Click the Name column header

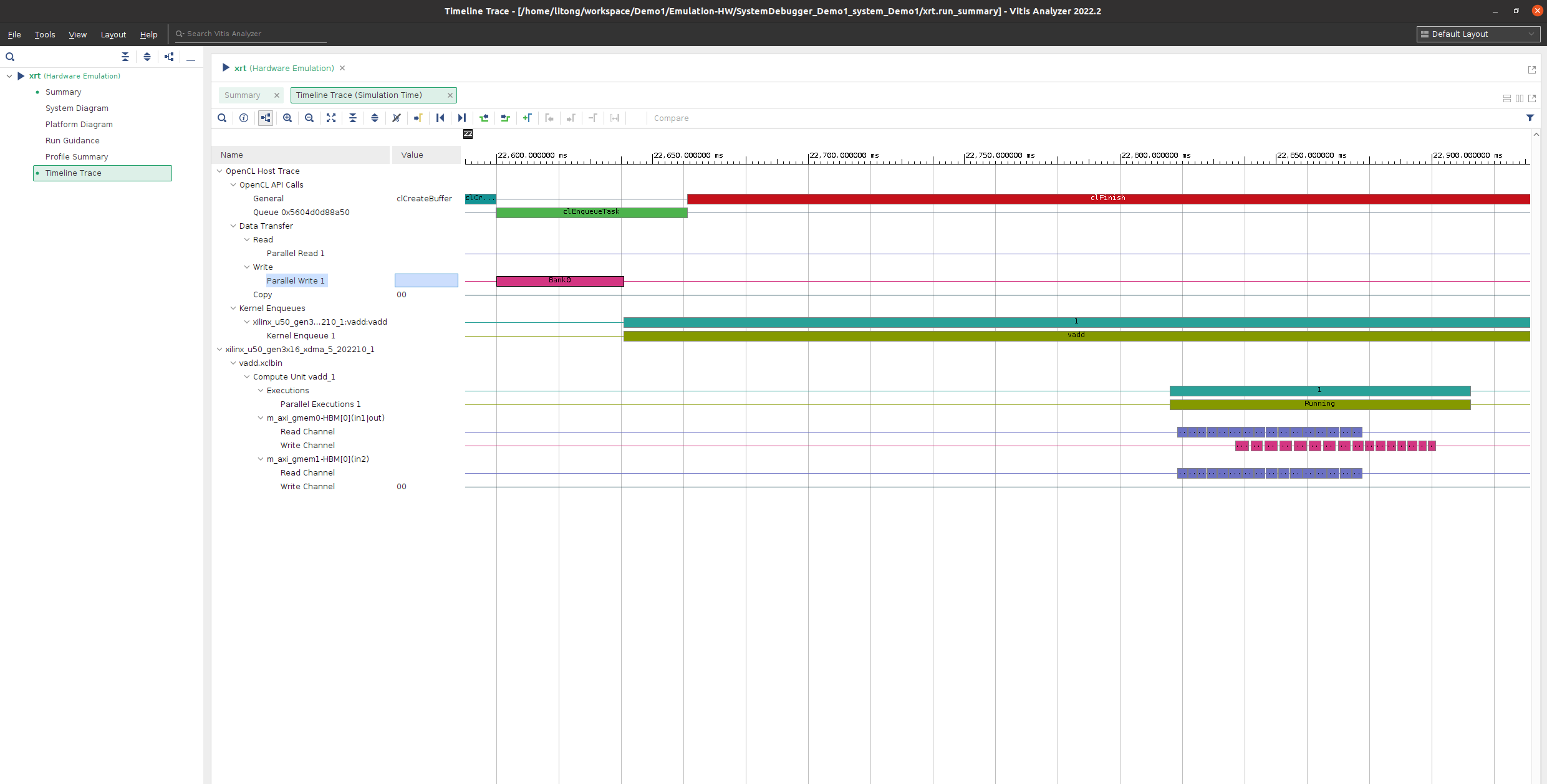301,155
